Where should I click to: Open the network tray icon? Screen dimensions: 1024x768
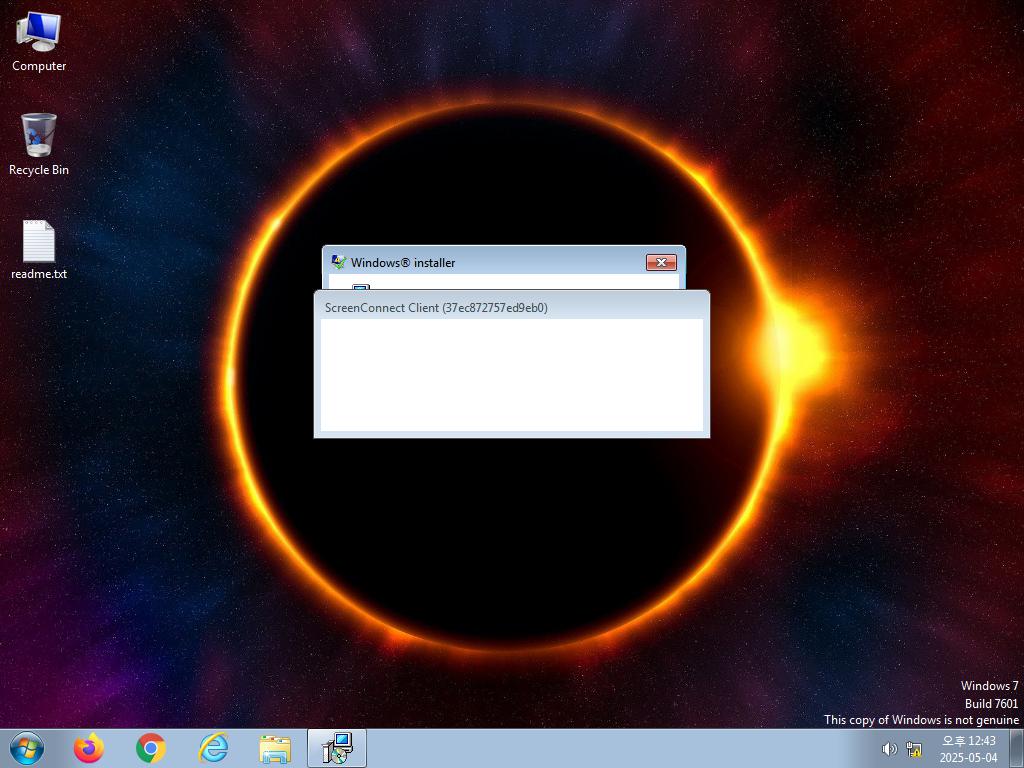click(914, 749)
